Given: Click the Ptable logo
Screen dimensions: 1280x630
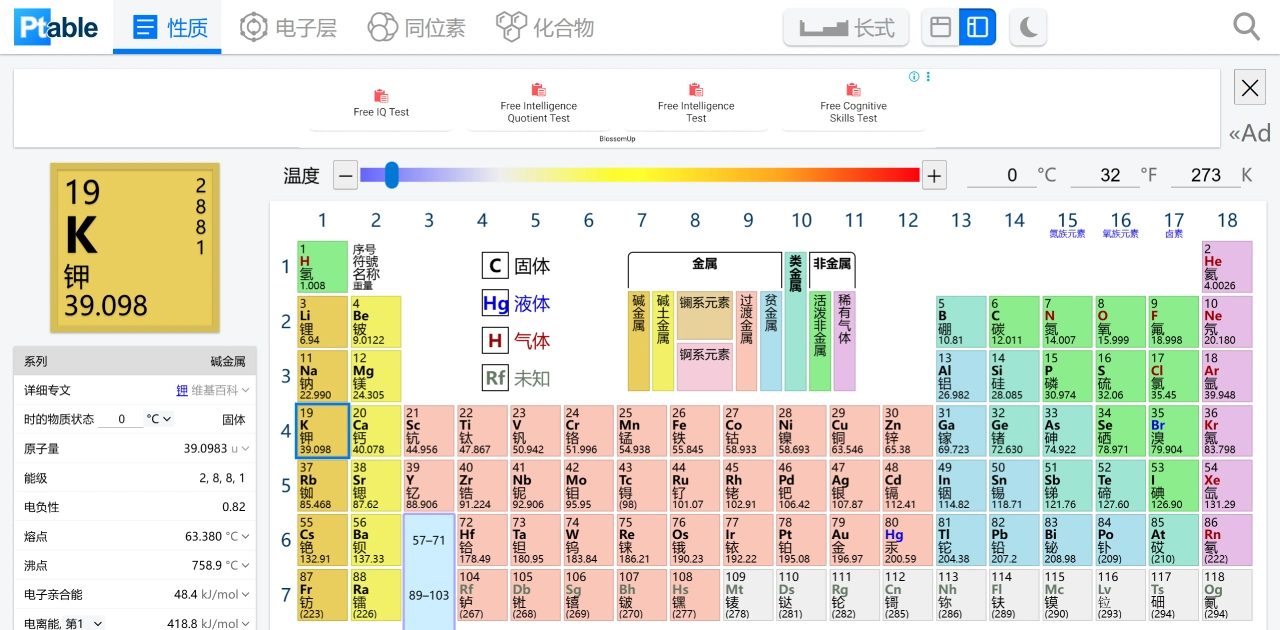Looking at the screenshot, I should point(57,27).
